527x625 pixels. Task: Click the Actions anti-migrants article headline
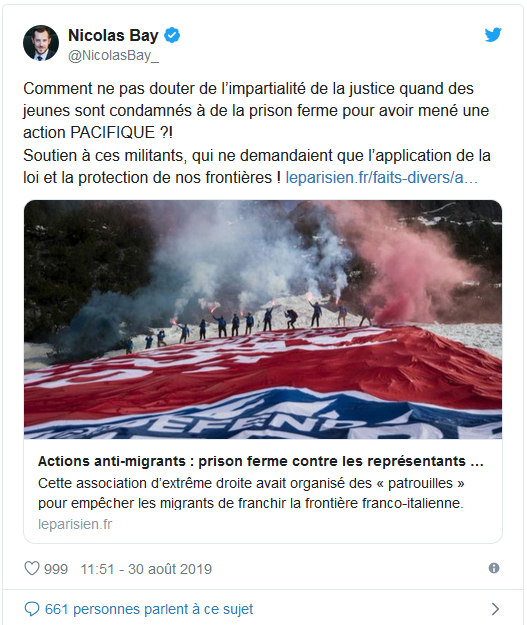tap(261, 461)
